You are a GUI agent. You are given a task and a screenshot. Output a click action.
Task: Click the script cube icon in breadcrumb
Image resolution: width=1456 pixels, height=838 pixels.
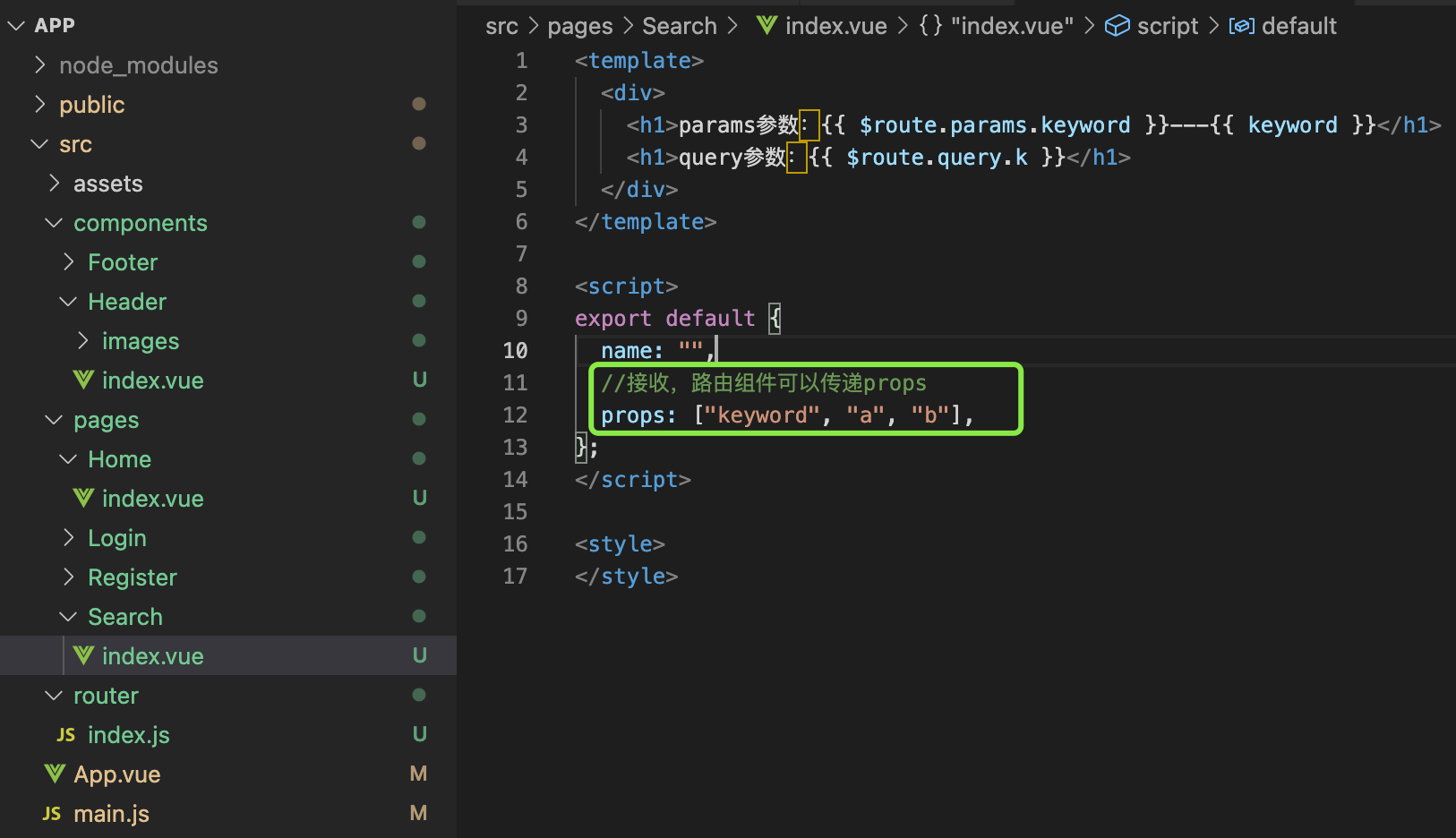pos(1117,25)
